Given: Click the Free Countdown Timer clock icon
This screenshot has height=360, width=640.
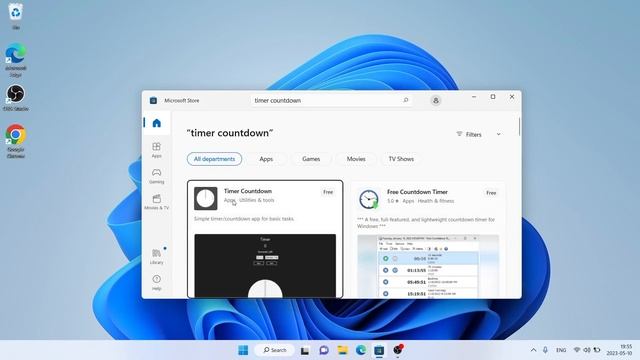Looking at the screenshot, I should 369,199.
